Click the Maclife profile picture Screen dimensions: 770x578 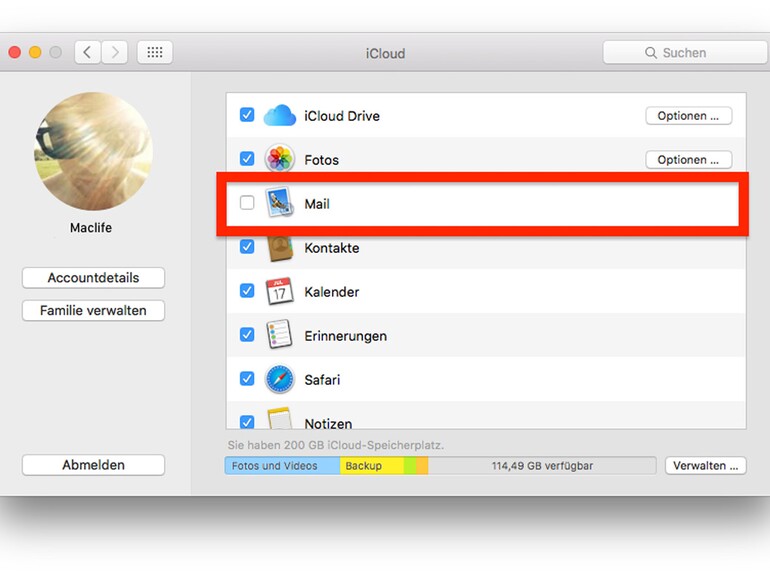click(93, 151)
